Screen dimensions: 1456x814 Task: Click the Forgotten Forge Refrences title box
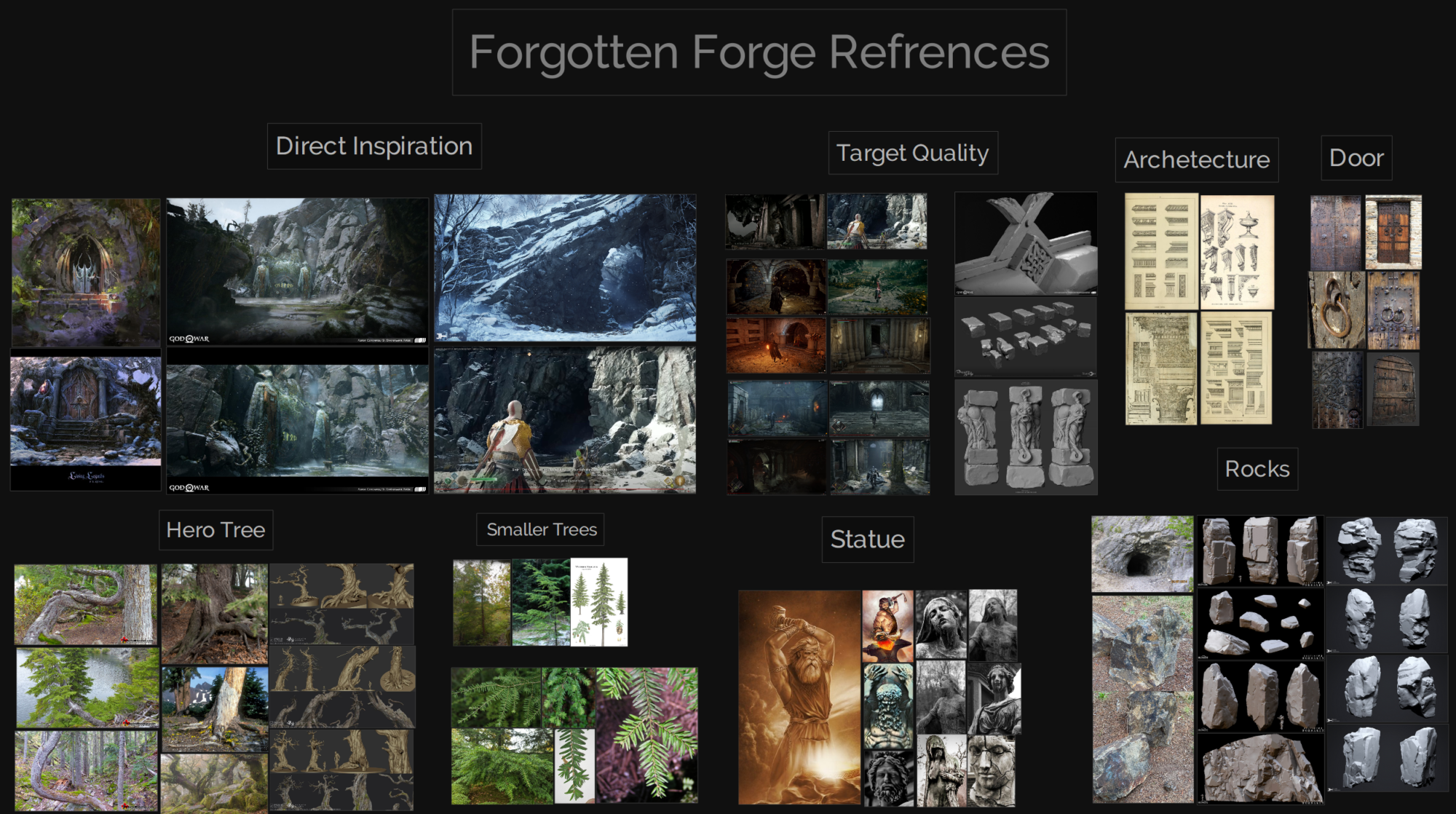(x=759, y=52)
